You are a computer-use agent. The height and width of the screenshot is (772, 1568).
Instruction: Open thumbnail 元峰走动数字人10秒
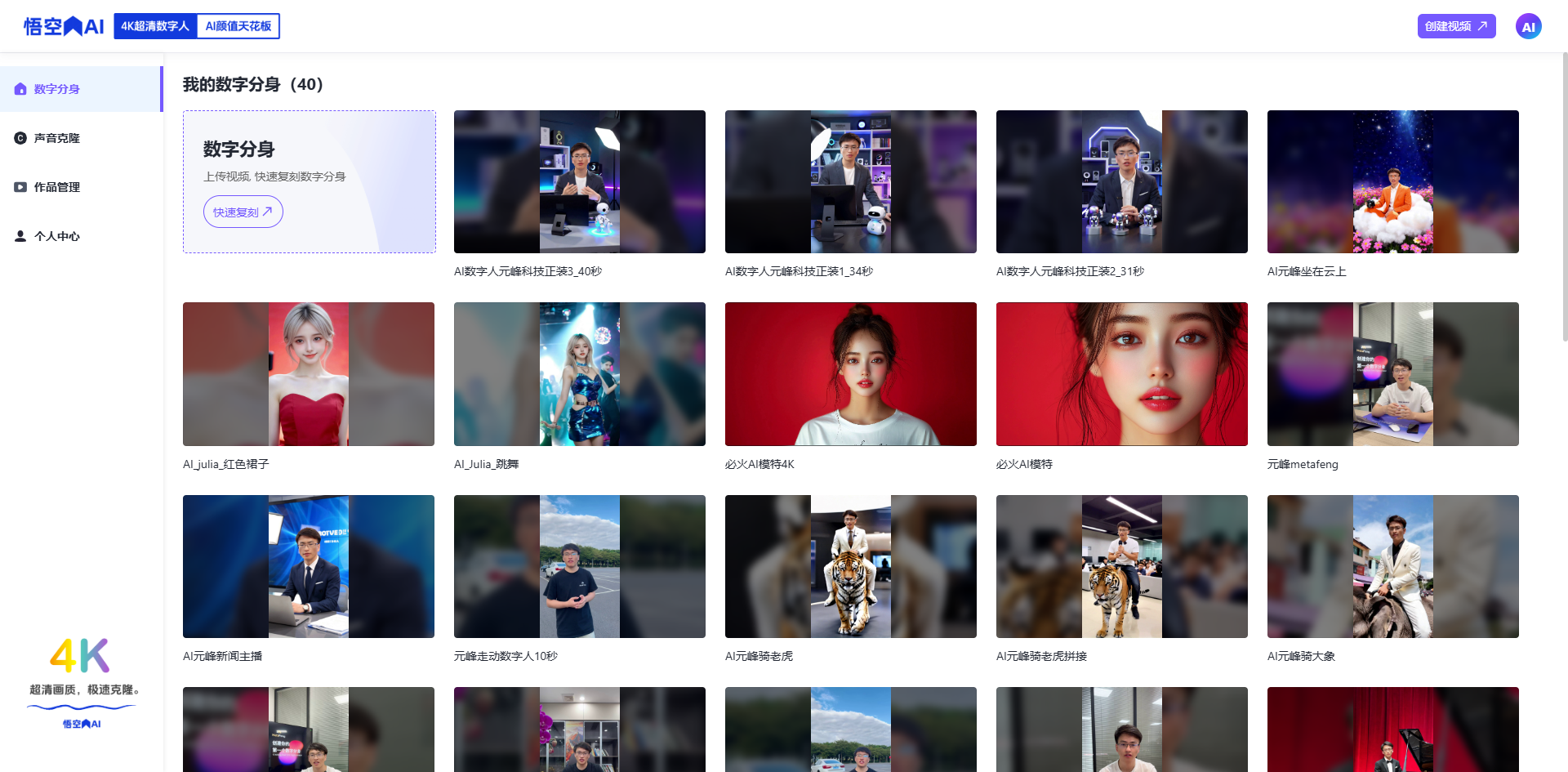(580, 566)
